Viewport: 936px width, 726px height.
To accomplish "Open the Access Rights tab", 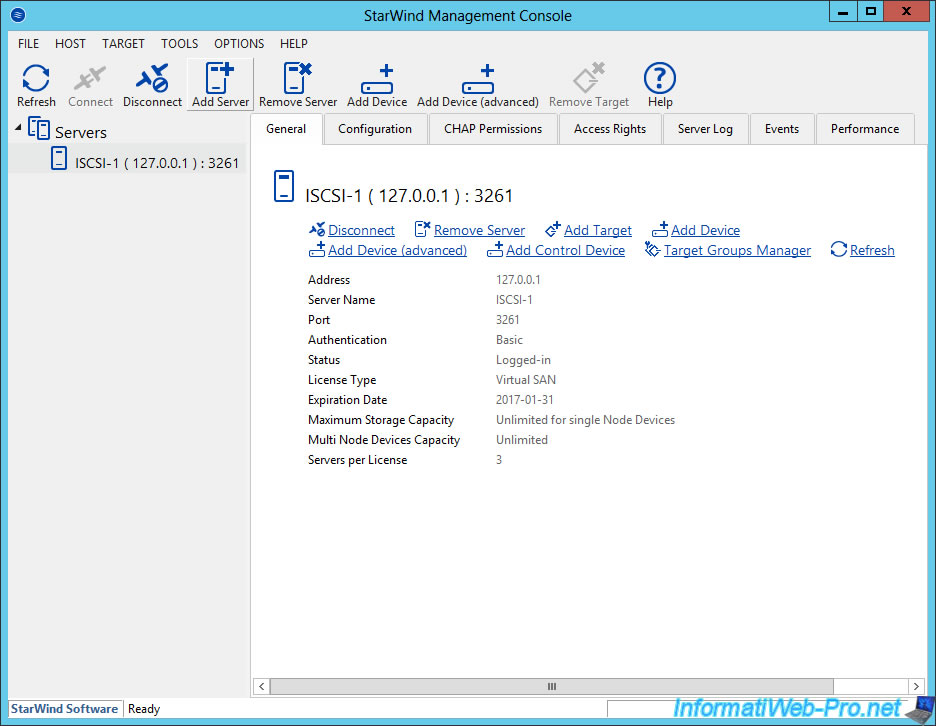I will pyautogui.click(x=609, y=129).
